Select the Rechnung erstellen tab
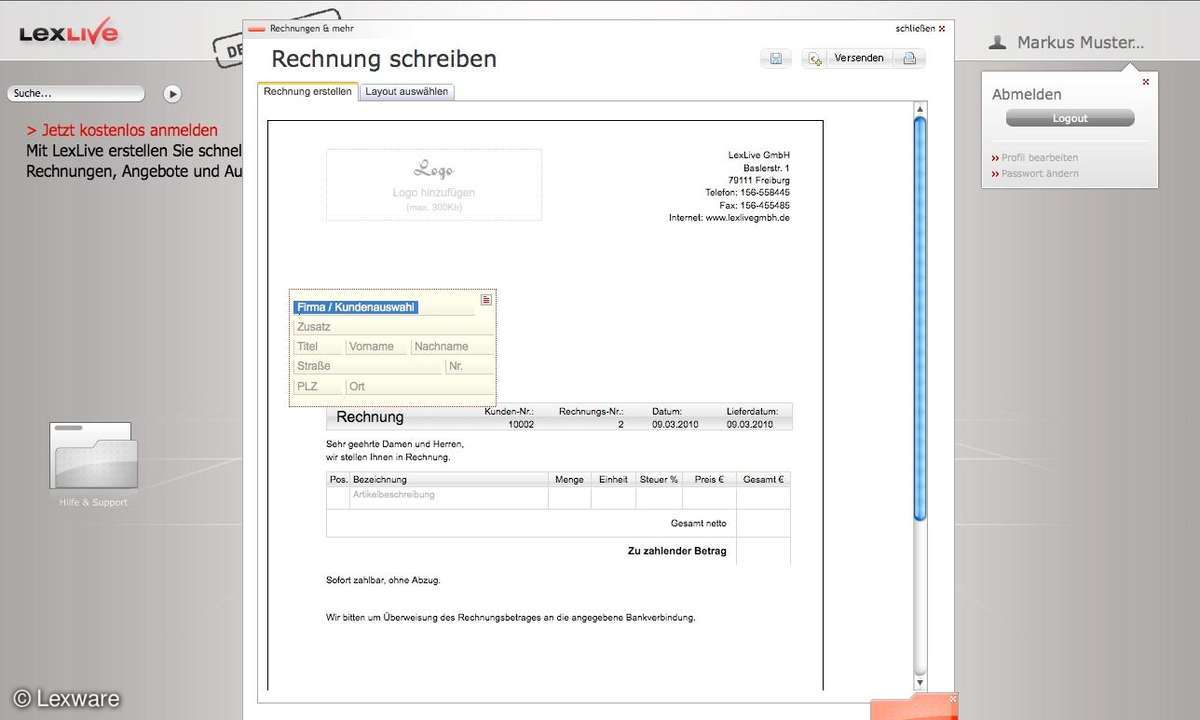This screenshot has width=1200, height=720. [x=307, y=92]
